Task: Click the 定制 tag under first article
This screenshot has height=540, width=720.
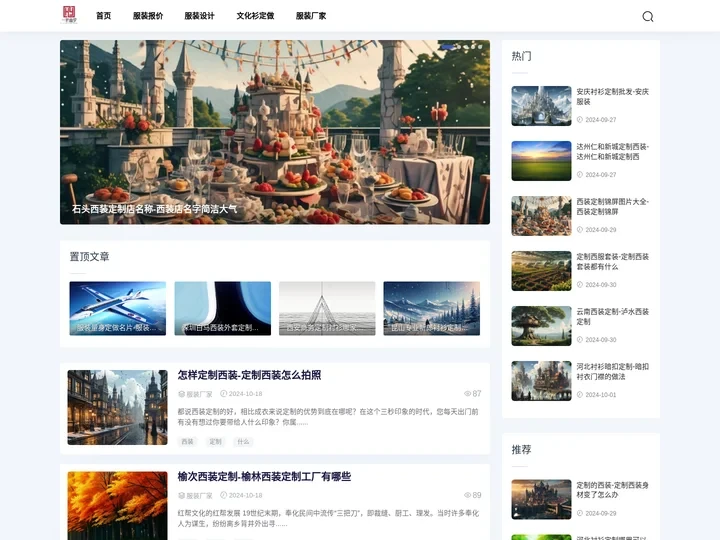Action: [x=215, y=442]
